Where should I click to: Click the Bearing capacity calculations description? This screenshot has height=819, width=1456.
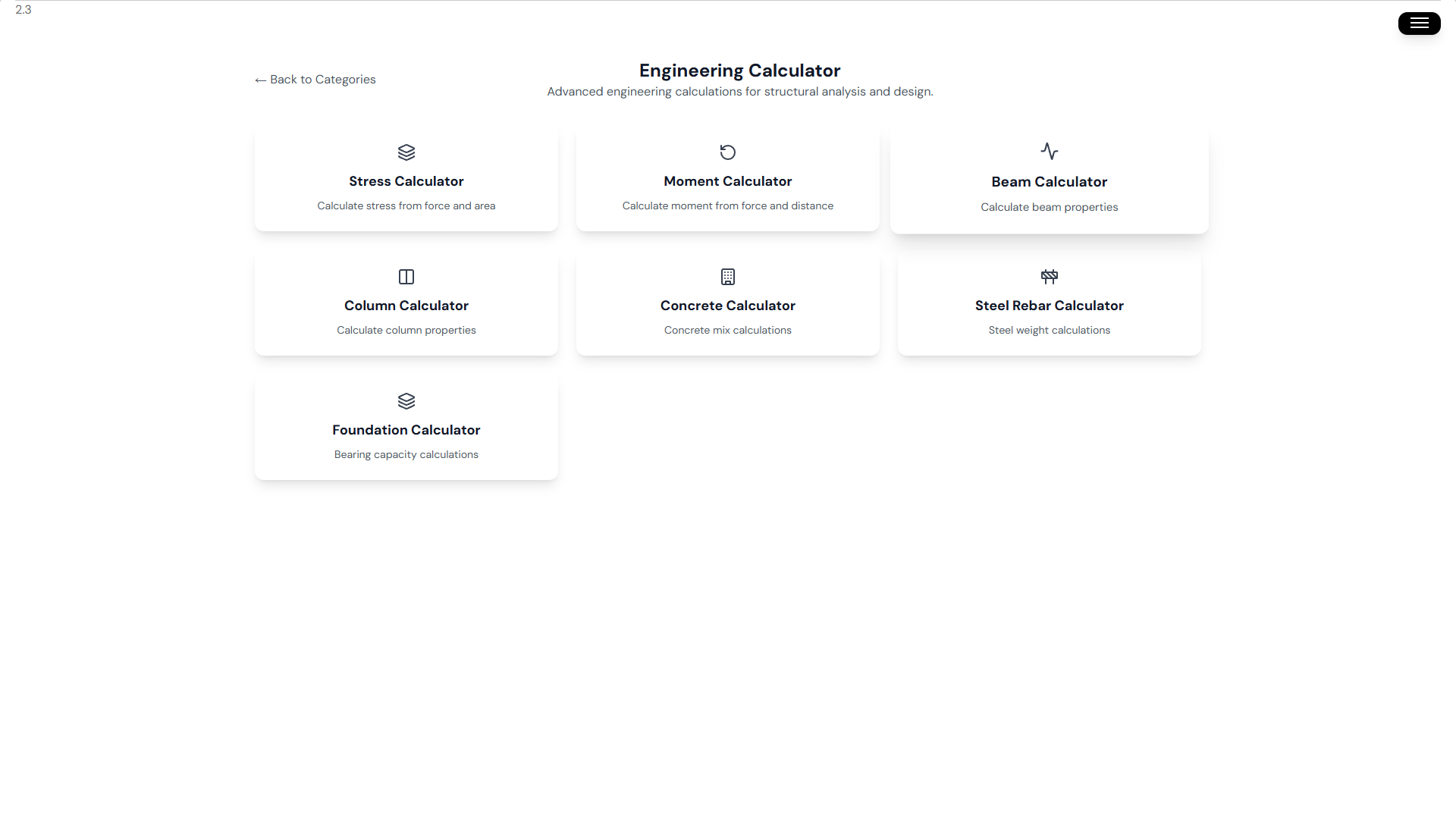(x=406, y=454)
